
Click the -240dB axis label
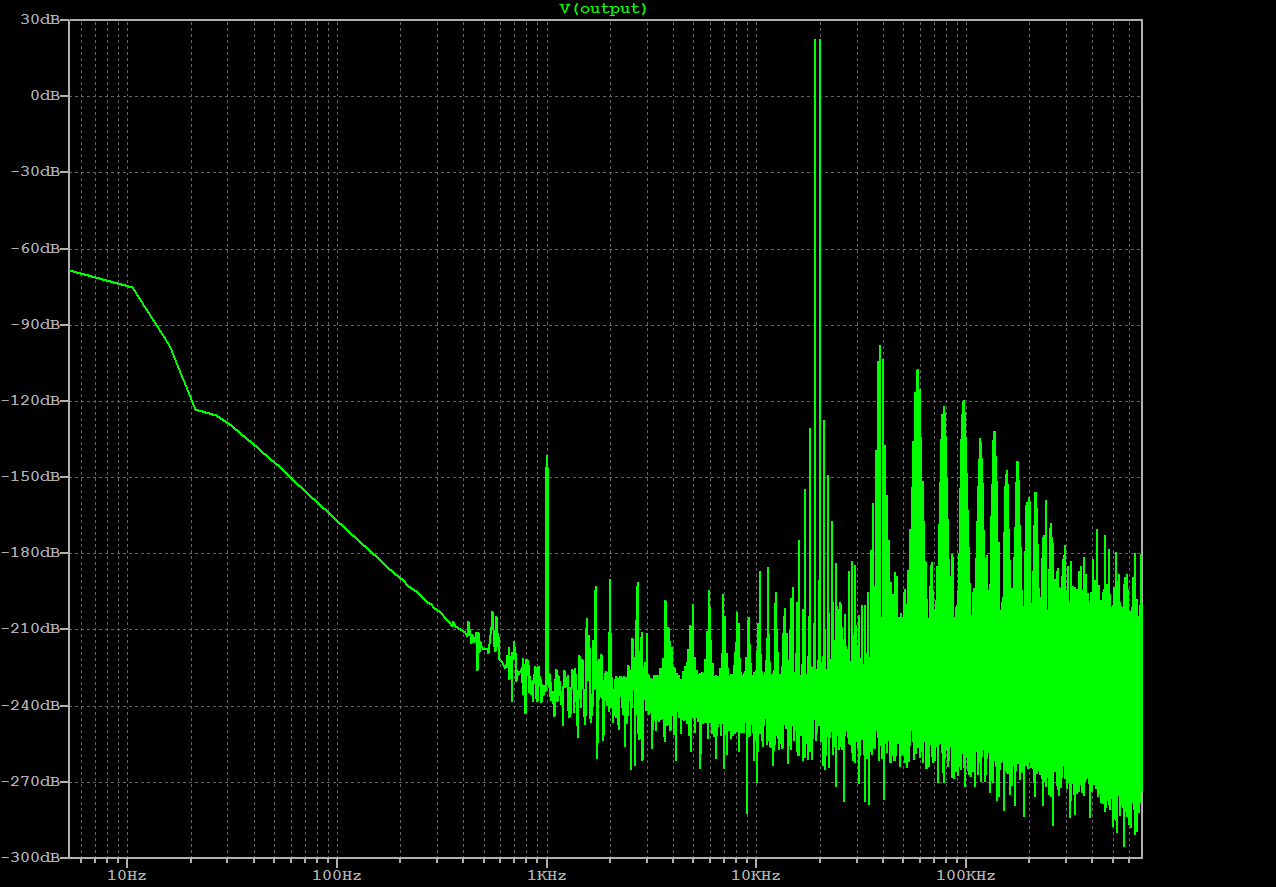33,705
